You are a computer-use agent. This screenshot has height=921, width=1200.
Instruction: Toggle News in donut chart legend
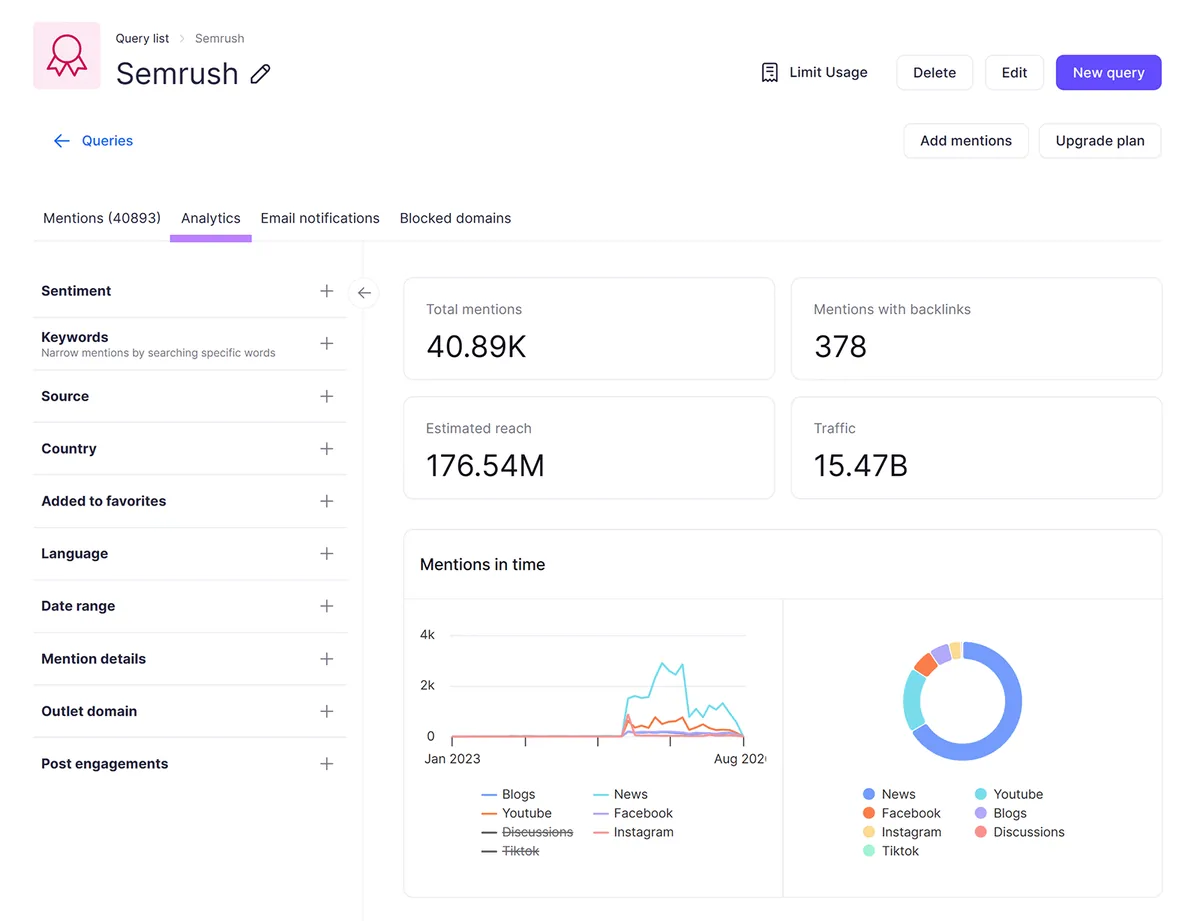pos(889,795)
